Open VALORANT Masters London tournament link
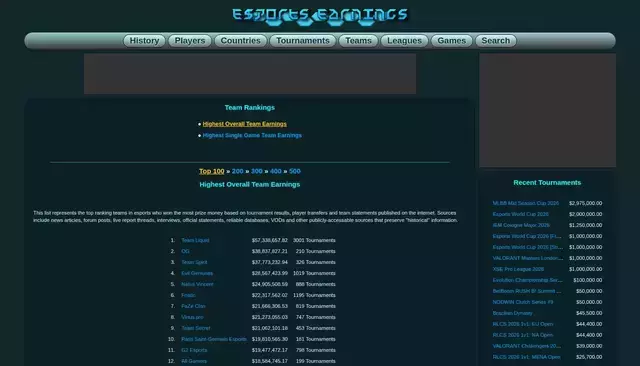The height and width of the screenshot is (366, 640). tap(528, 258)
